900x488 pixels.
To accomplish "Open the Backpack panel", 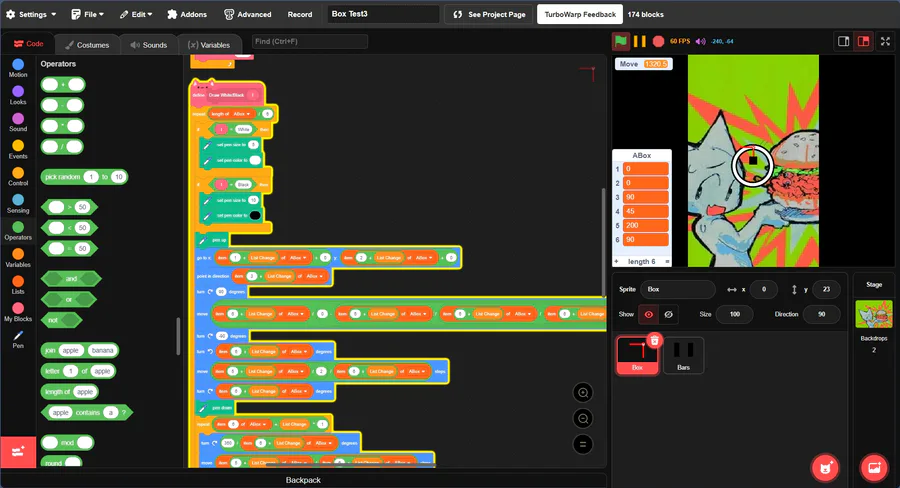I will (x=303, y=480).
